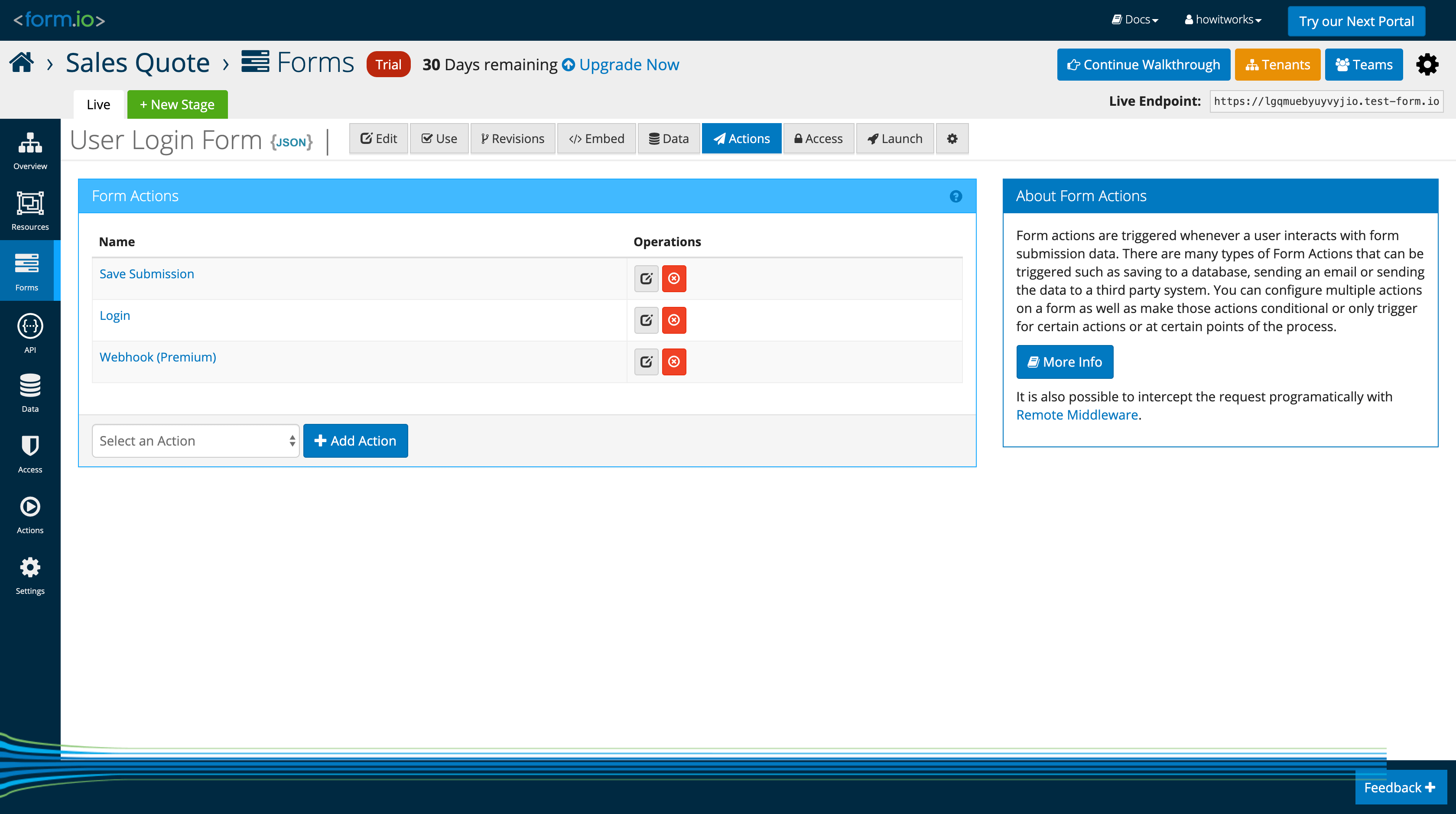Expand the howitworks user menu
Screen dimensions: 1456x814
tap(1223, 20)
